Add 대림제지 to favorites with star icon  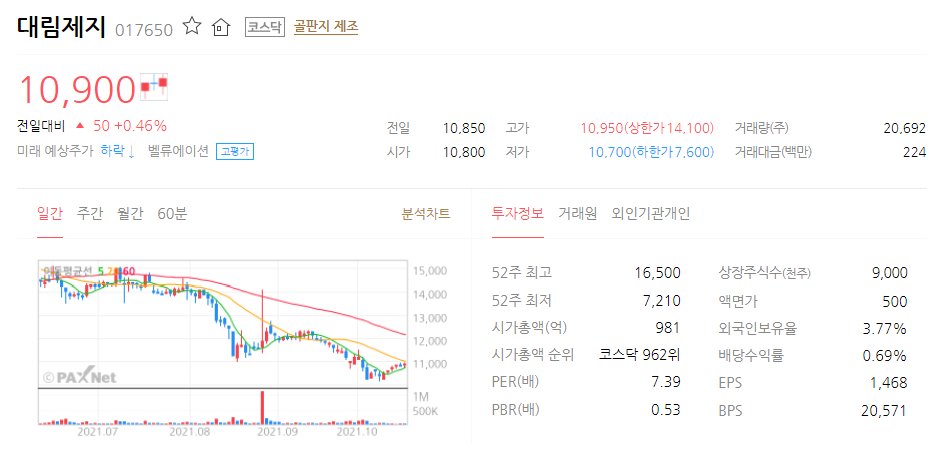[x=192, y=26]
